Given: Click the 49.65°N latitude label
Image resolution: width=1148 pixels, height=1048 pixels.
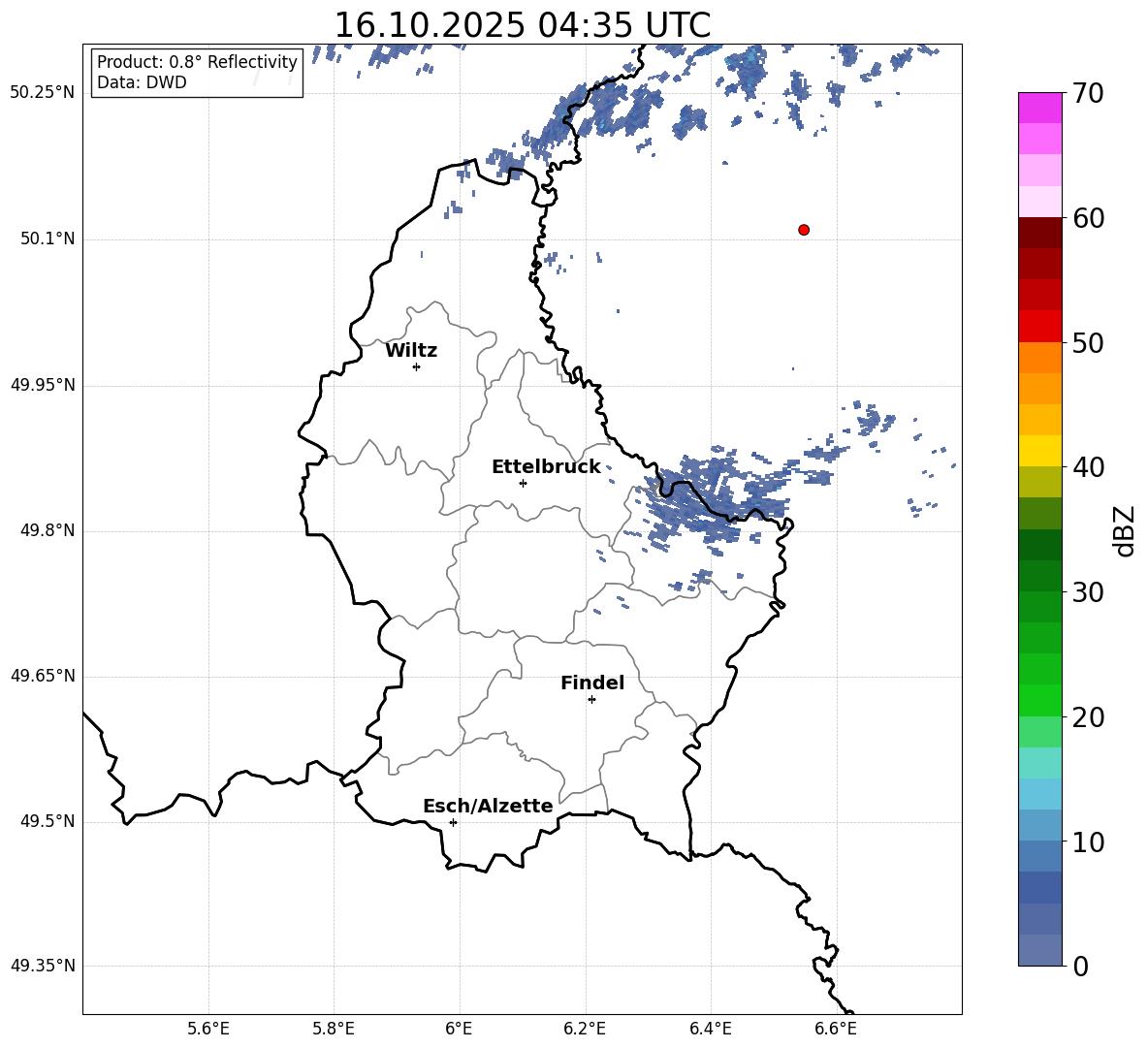Looking at the screenshot, I should 43,676.
